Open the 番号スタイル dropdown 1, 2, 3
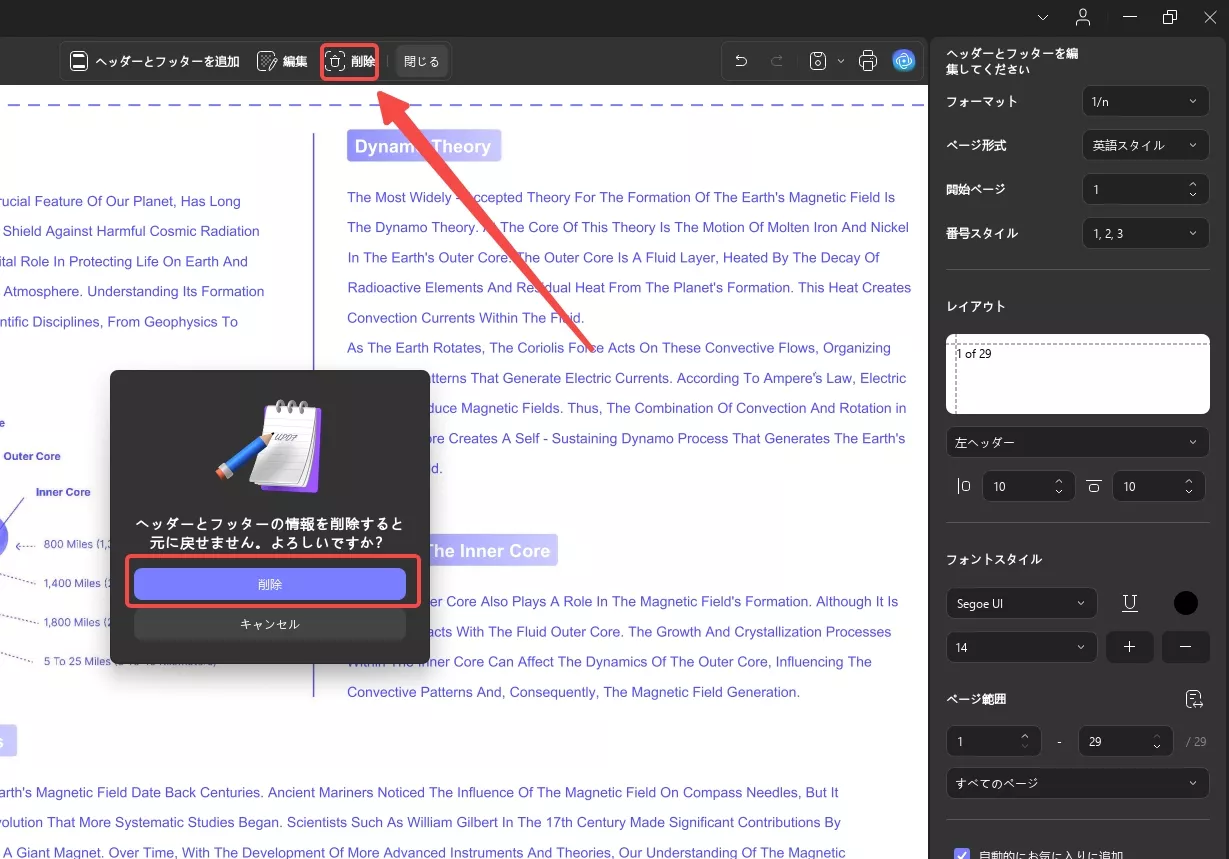The image size is (1229, 859). pos(1145,233)
